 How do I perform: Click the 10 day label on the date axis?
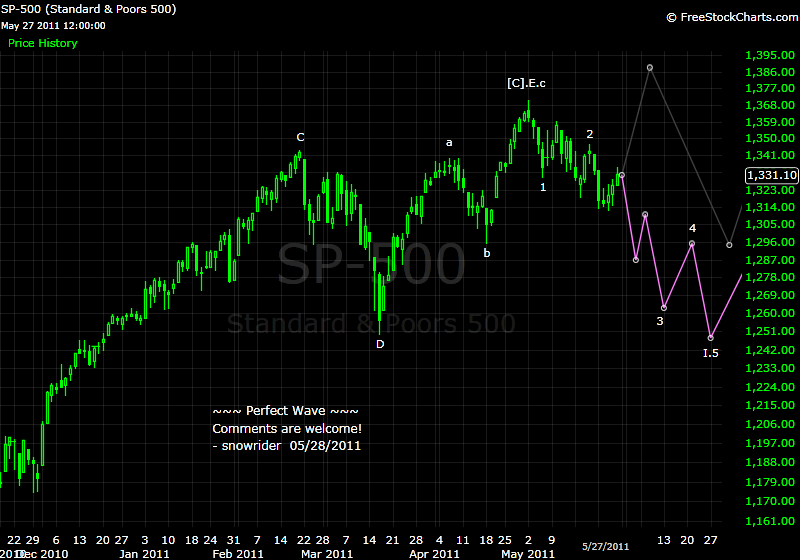168,540
